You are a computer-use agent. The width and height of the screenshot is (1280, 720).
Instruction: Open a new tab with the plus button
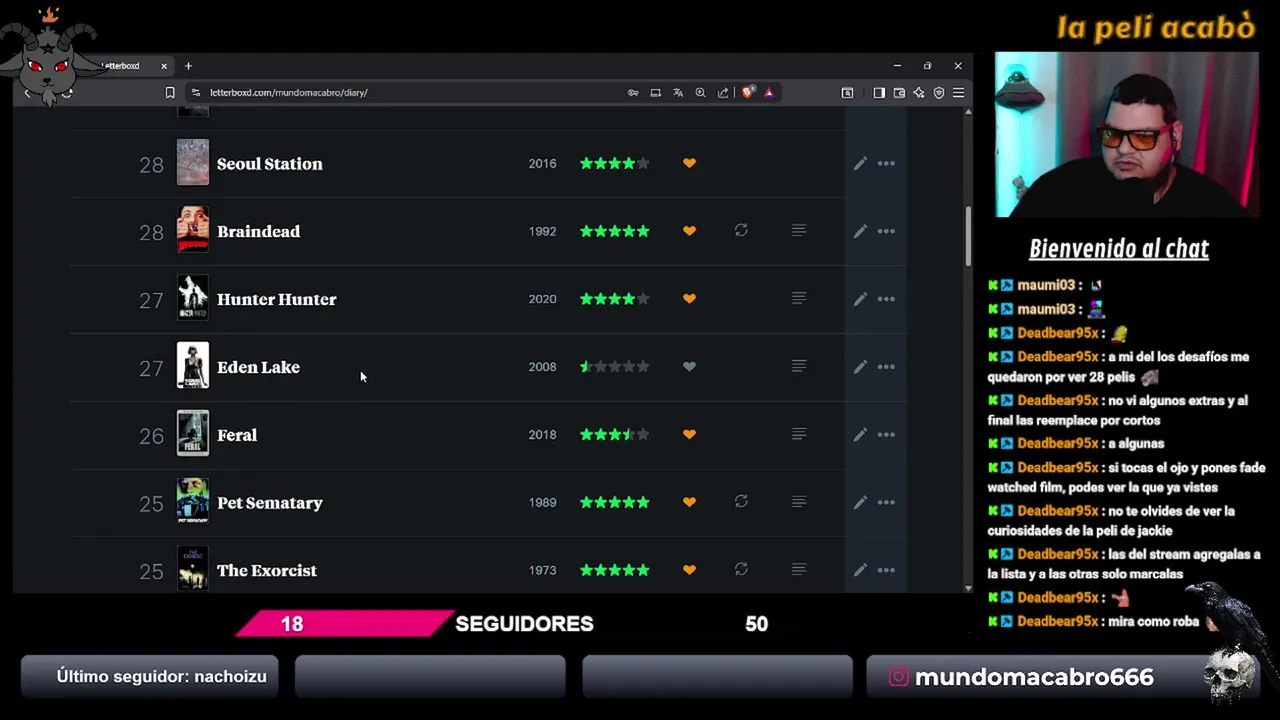click(188, 66)
